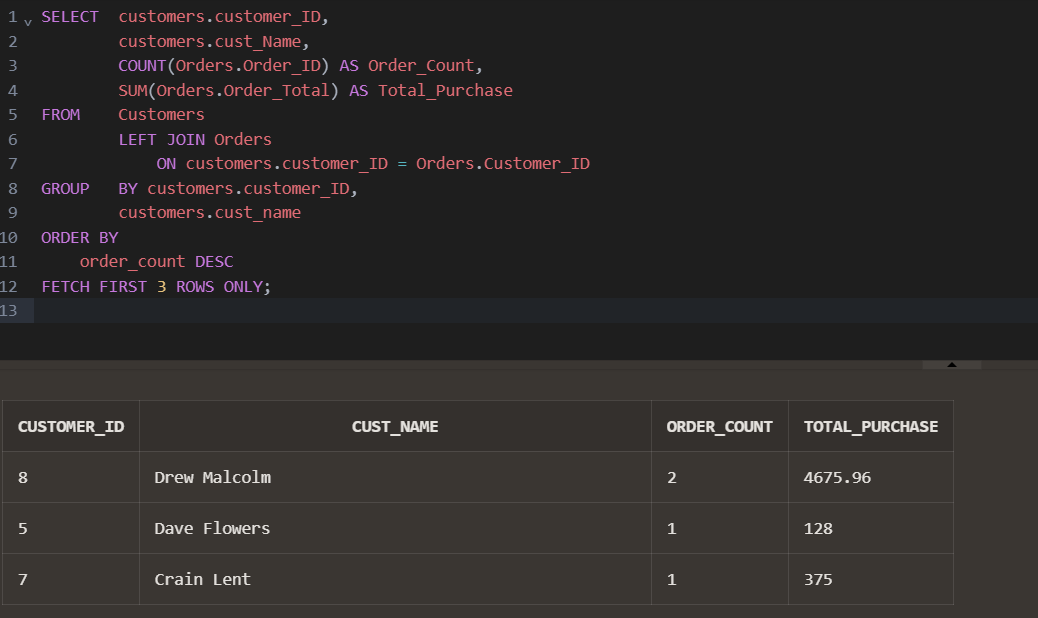
Task: Click the COUNT function on line 3
Action: [x=142, y=66]
